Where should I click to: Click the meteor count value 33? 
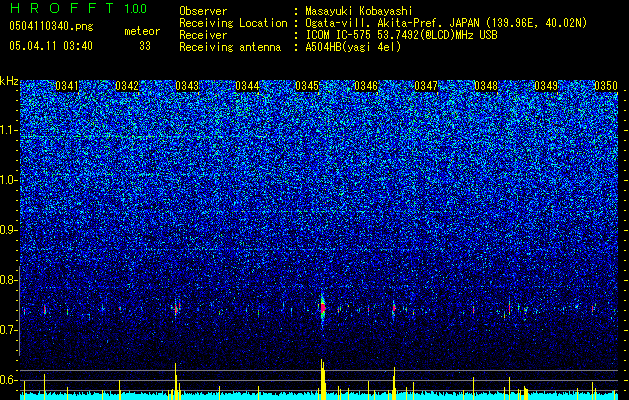point(145,46)
